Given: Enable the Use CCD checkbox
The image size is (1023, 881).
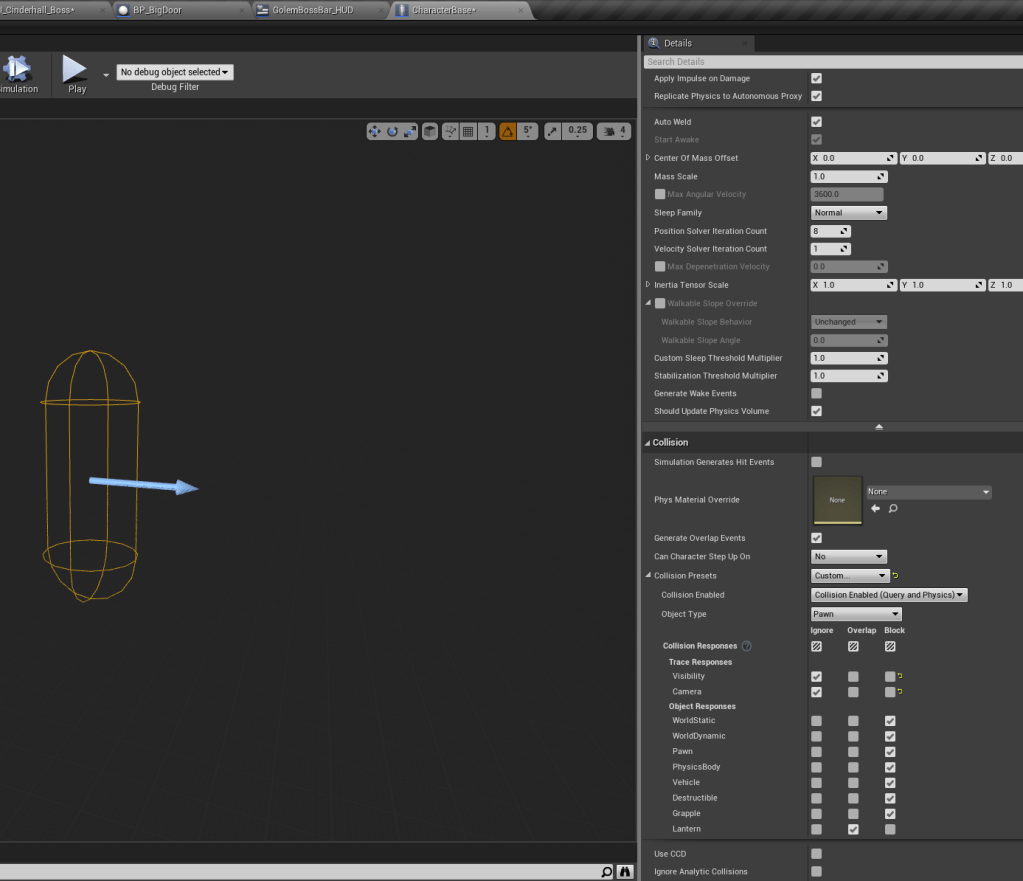Looking at the screenshot, I should 816,854.
